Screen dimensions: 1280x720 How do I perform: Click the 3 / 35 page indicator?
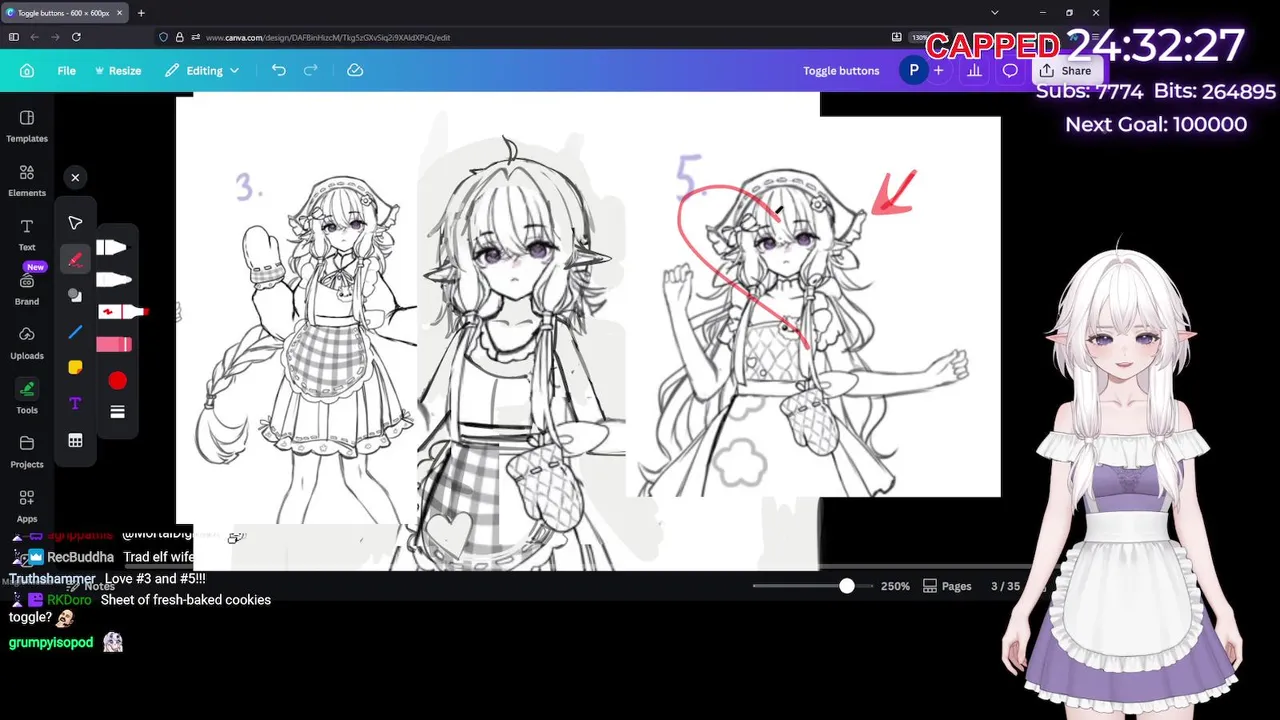(x=1005, y=586)
